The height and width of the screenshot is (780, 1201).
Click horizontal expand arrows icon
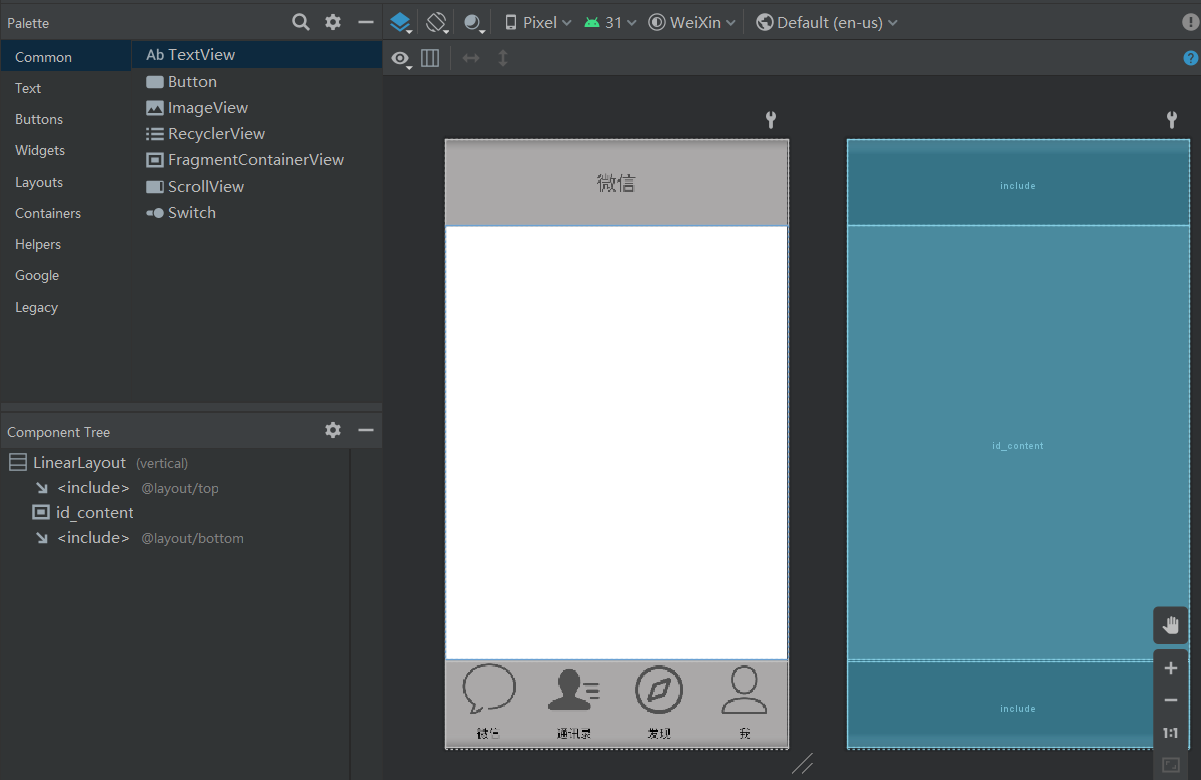[x=471, y=58]
